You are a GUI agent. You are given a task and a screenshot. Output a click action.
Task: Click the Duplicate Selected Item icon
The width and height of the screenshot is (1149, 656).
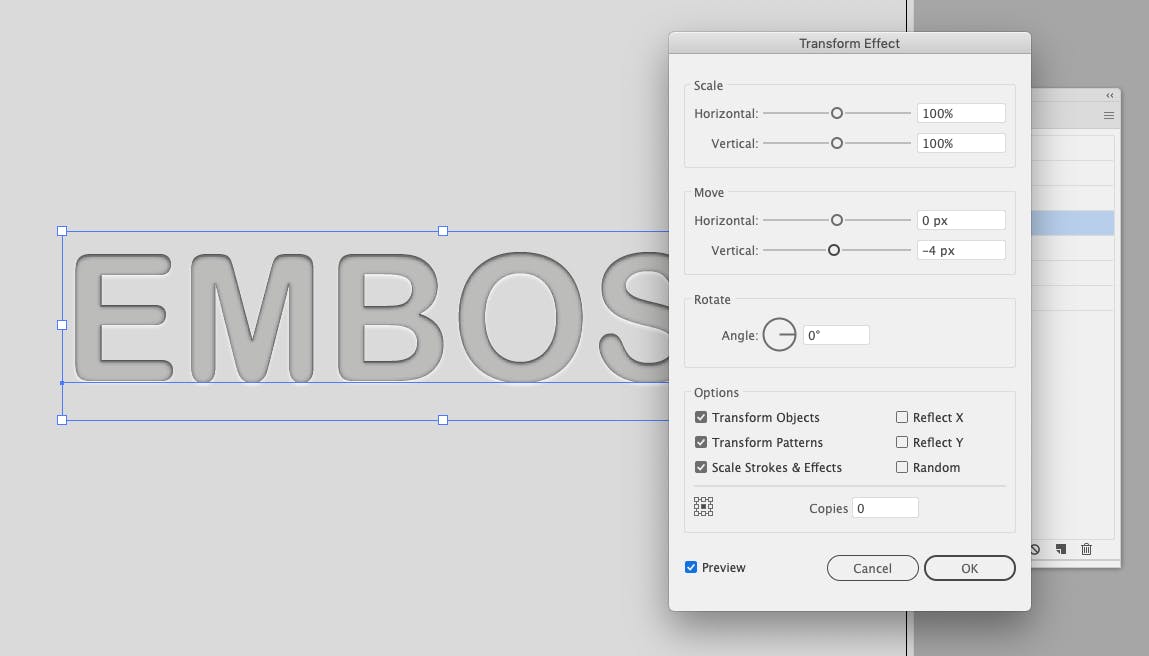[1061, 549]
